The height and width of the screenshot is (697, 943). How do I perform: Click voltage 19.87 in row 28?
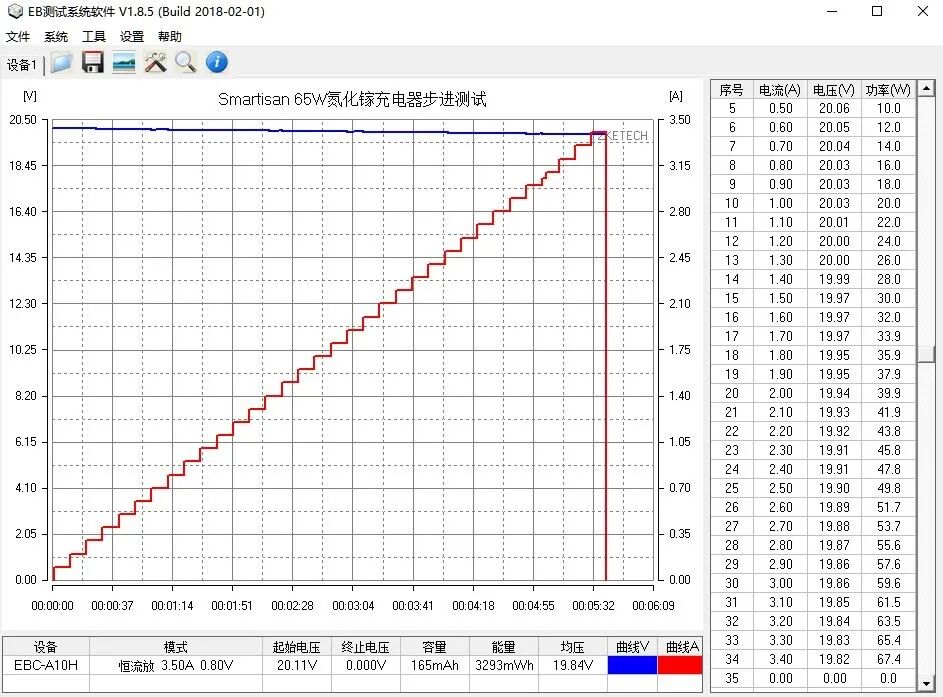(x=834, y=545)
